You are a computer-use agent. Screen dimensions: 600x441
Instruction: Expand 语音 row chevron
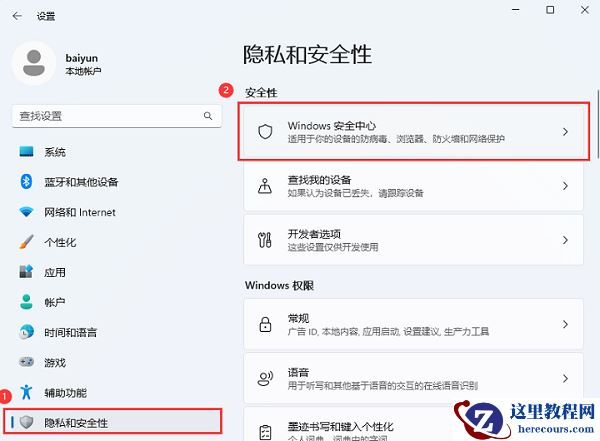(x=565, y=379)
